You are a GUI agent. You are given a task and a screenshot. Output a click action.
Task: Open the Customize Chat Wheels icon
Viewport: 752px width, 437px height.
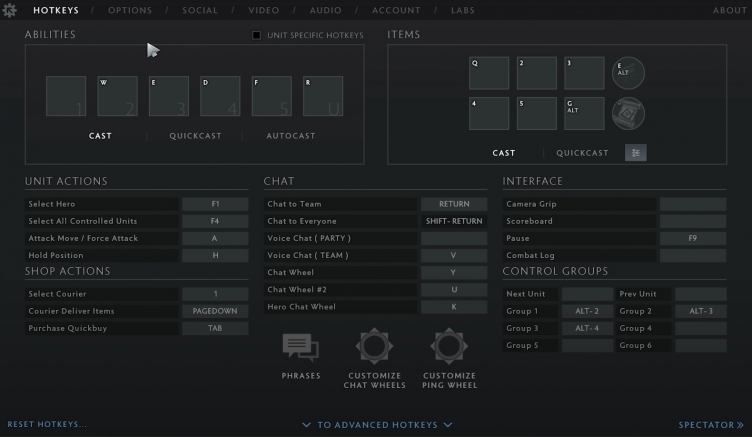tap(374, 347)
